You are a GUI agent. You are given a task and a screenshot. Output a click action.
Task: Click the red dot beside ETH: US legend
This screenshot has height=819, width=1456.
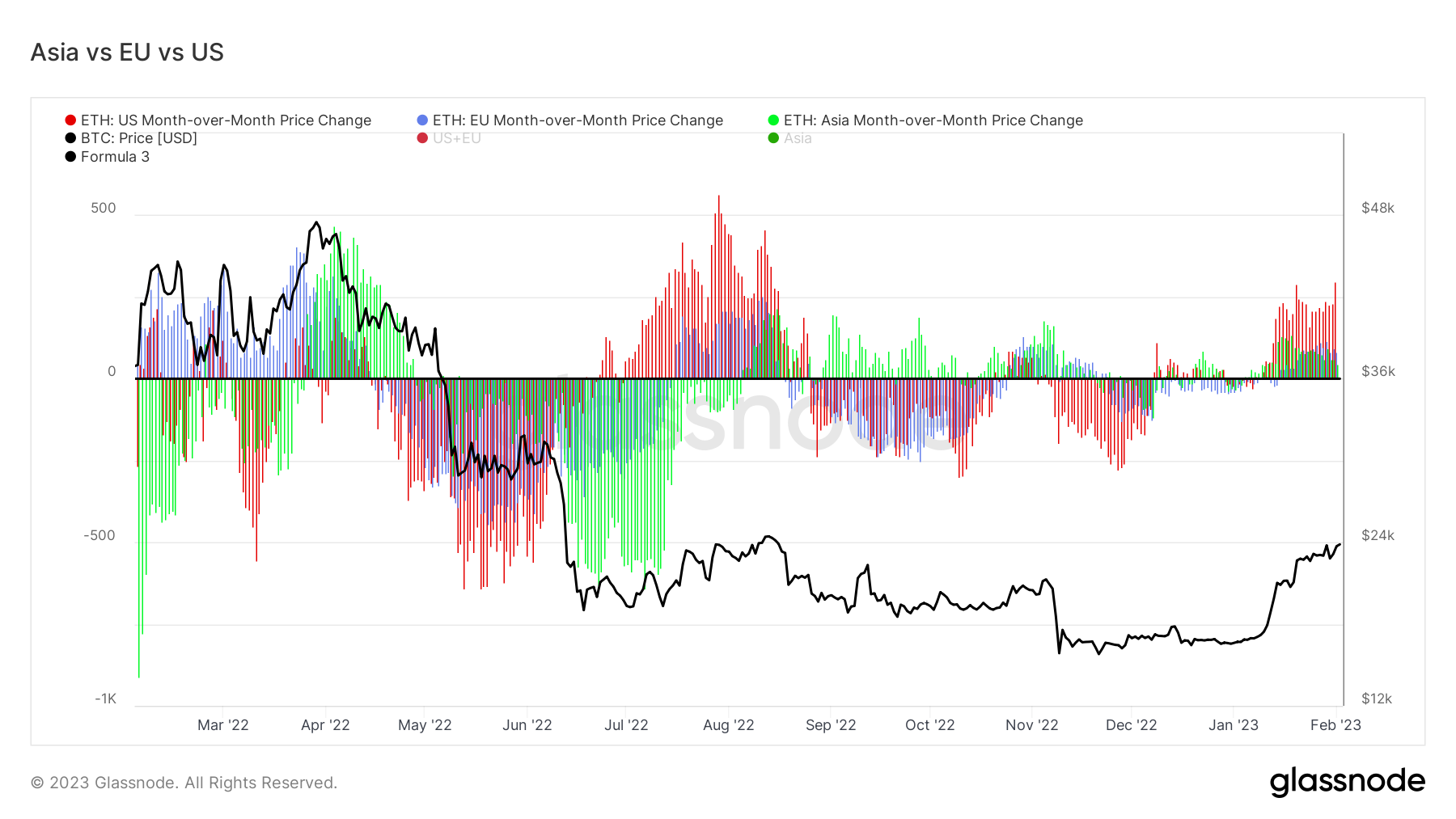[70, 120]
